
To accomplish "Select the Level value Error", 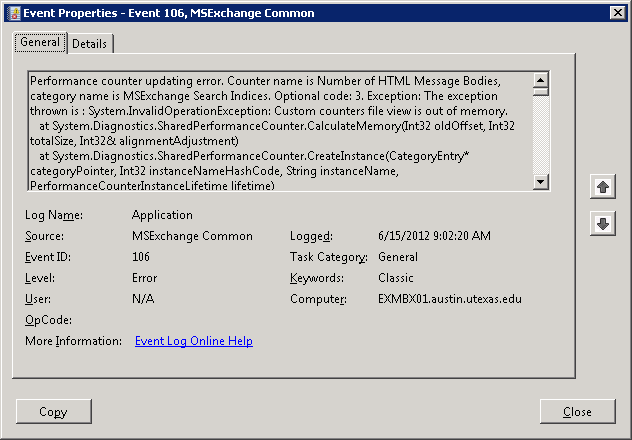I will [144, 279].
